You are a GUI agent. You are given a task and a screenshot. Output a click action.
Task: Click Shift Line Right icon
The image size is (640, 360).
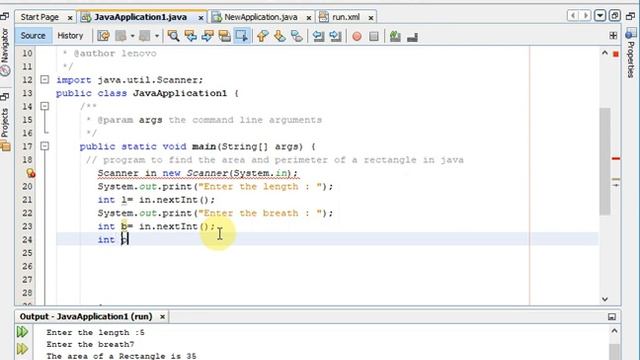[336, 36]
